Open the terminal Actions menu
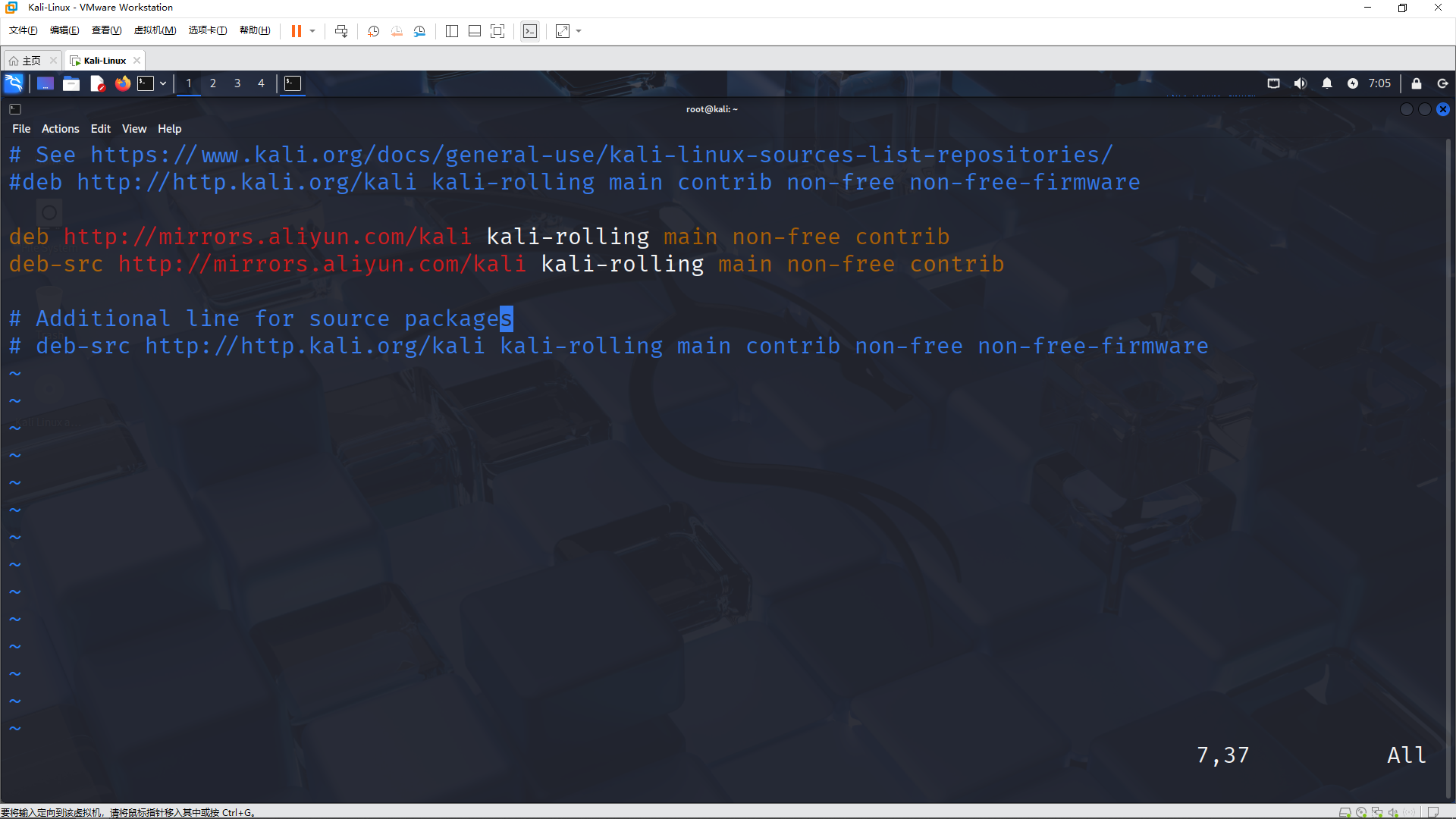 60,129
